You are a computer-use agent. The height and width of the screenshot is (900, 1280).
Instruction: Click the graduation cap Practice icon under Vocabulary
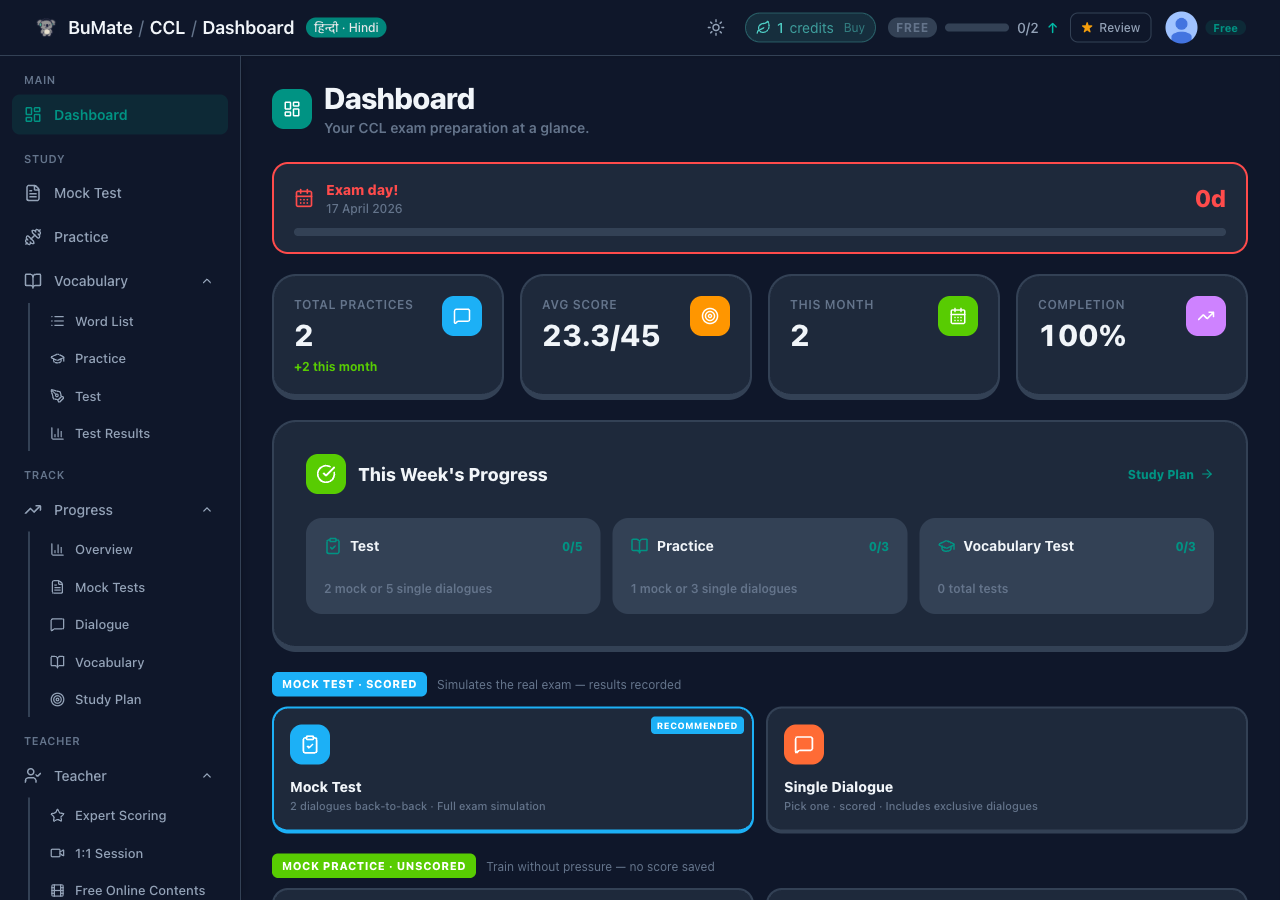coord(57,358)
